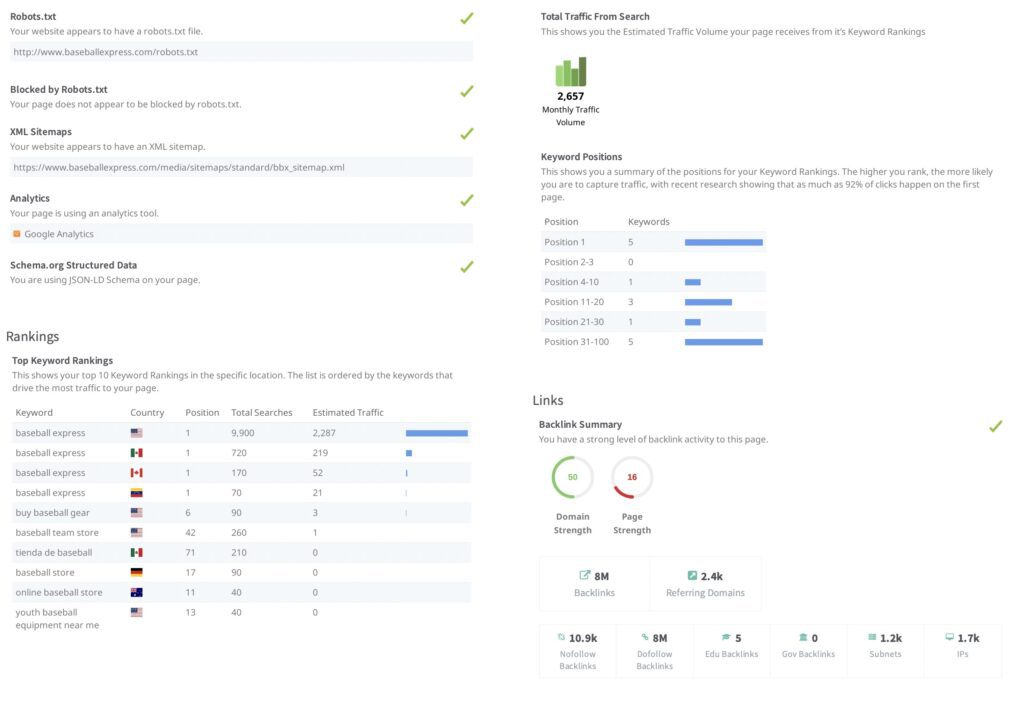
Task: Click the Backlink Summary green checkmark
Action: [995, 426]
